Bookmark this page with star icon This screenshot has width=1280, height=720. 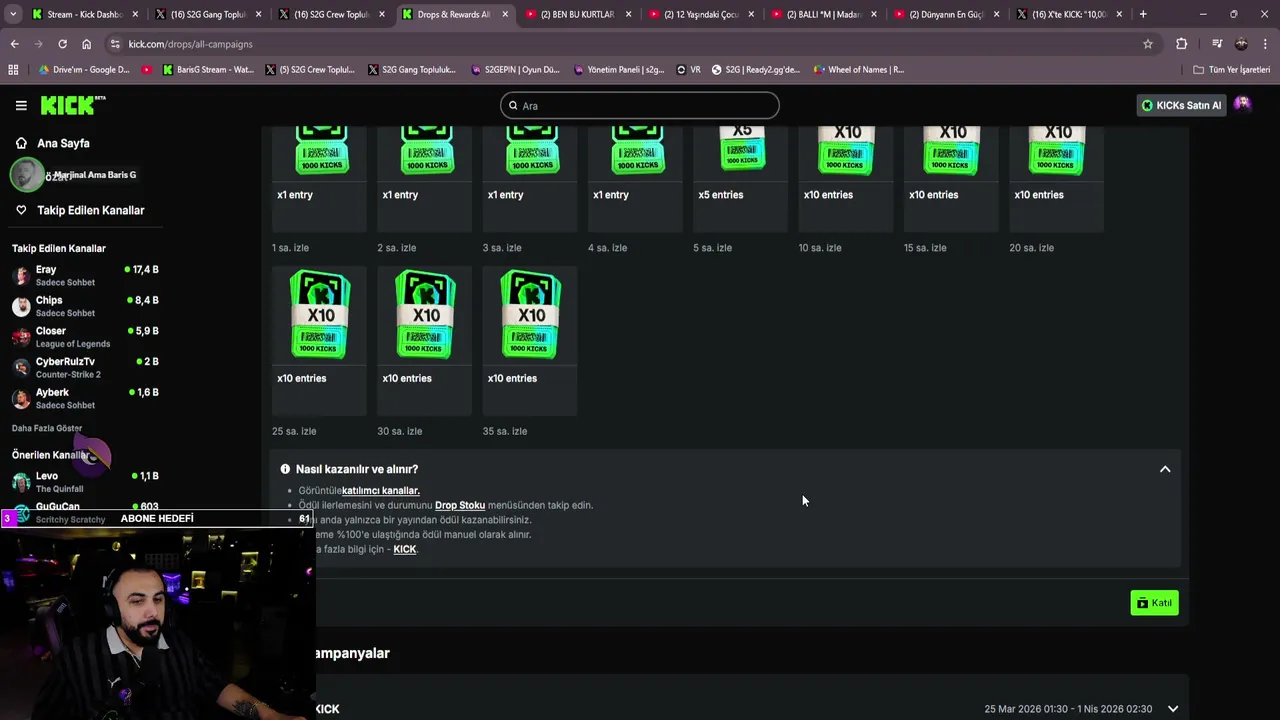(x=1148, y=44)
